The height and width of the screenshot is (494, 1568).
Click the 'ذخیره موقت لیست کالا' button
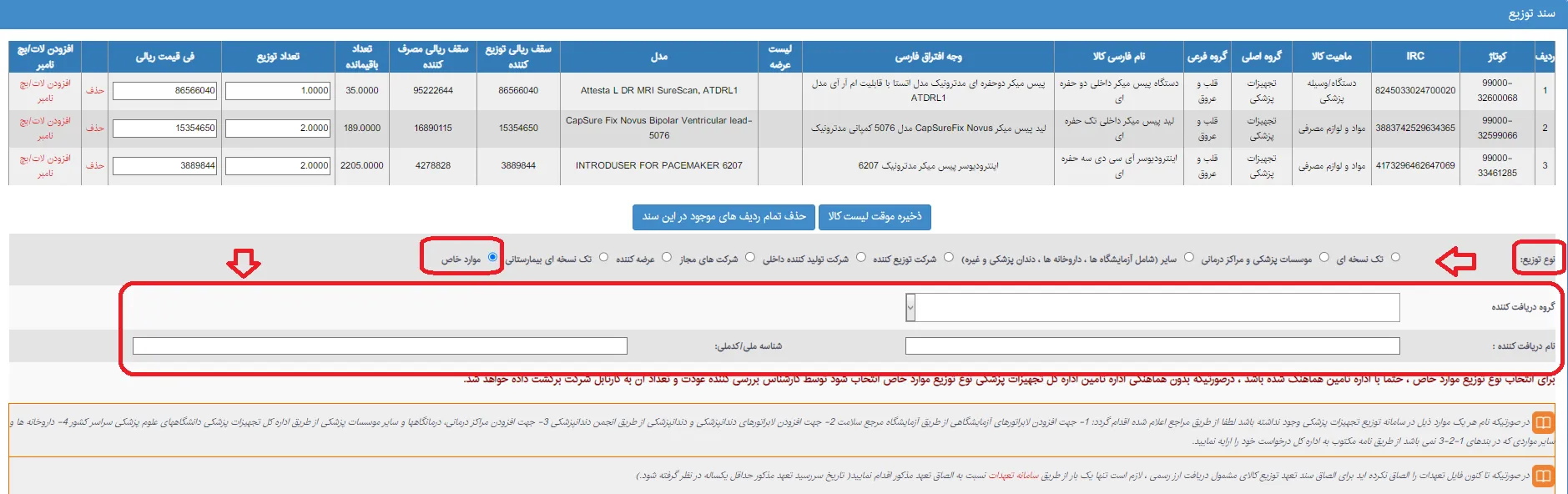pyautogui.click(x=875, y=217)
